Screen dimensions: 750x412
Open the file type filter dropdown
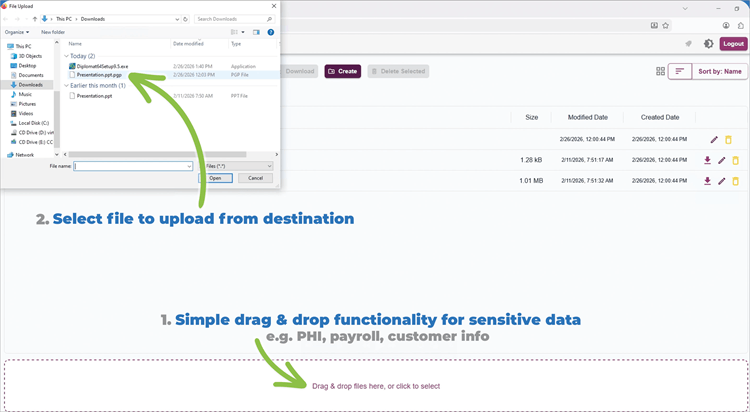tap(238, 166)
